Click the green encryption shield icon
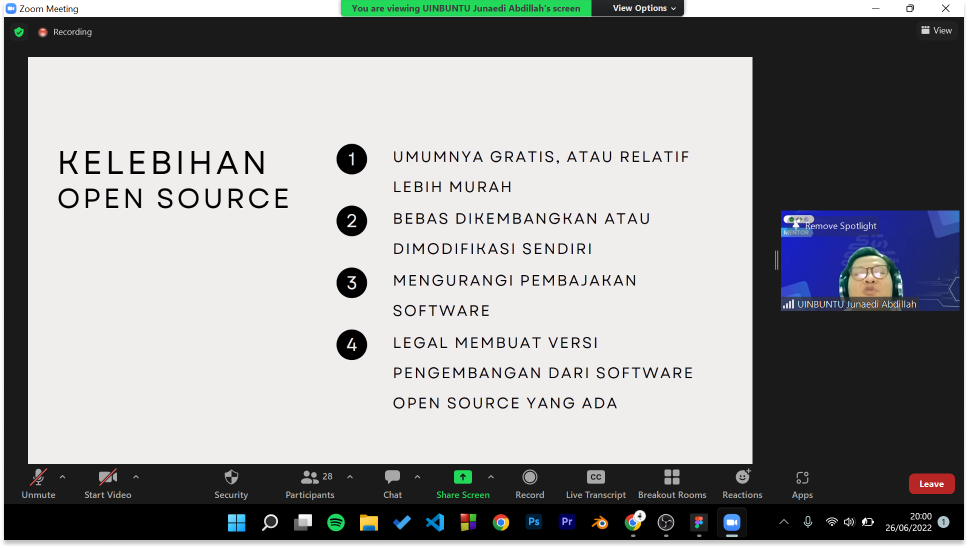This screenshot has height=548, width=968. [19, 32]
